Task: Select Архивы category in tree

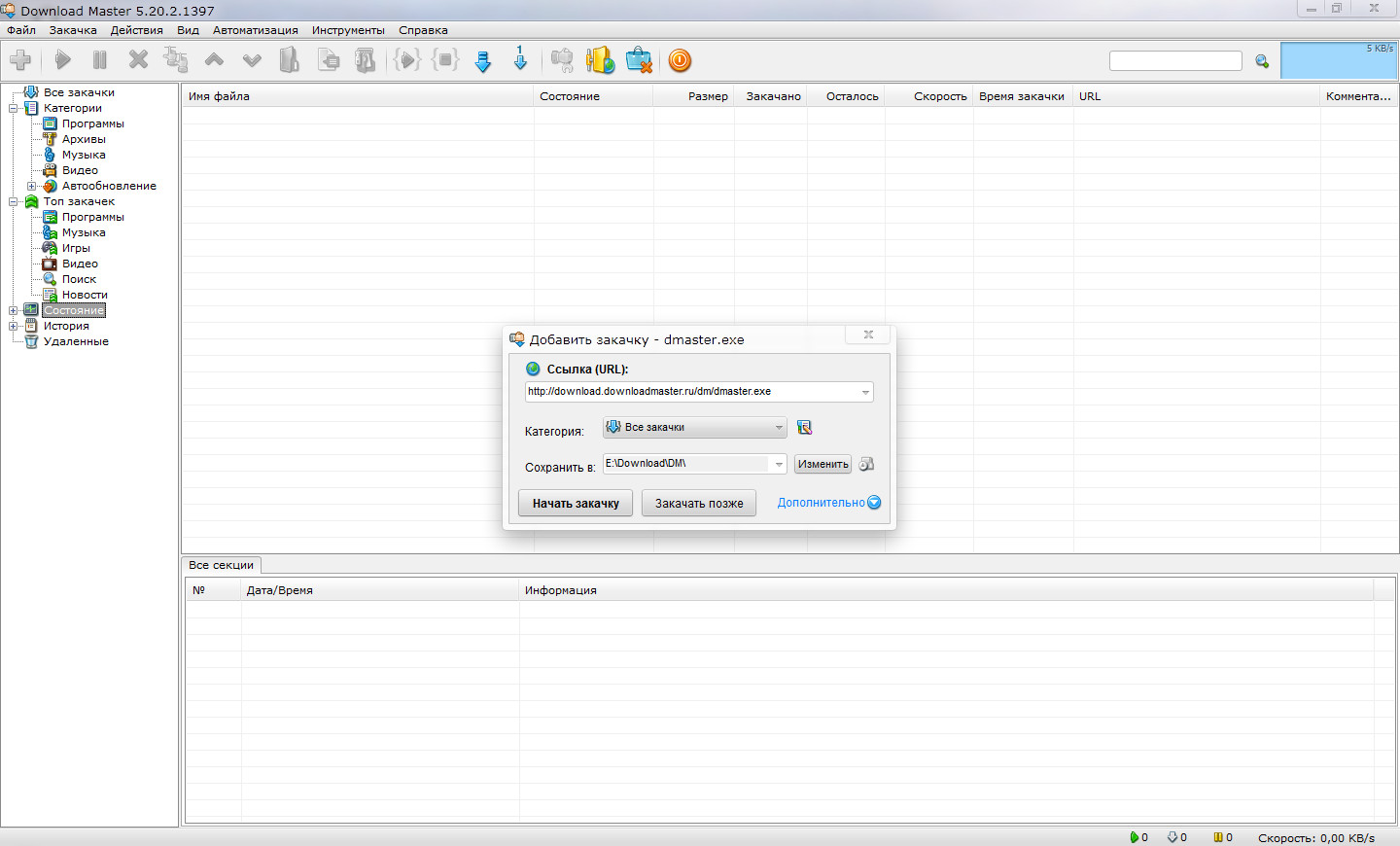Action: (84, 139)
